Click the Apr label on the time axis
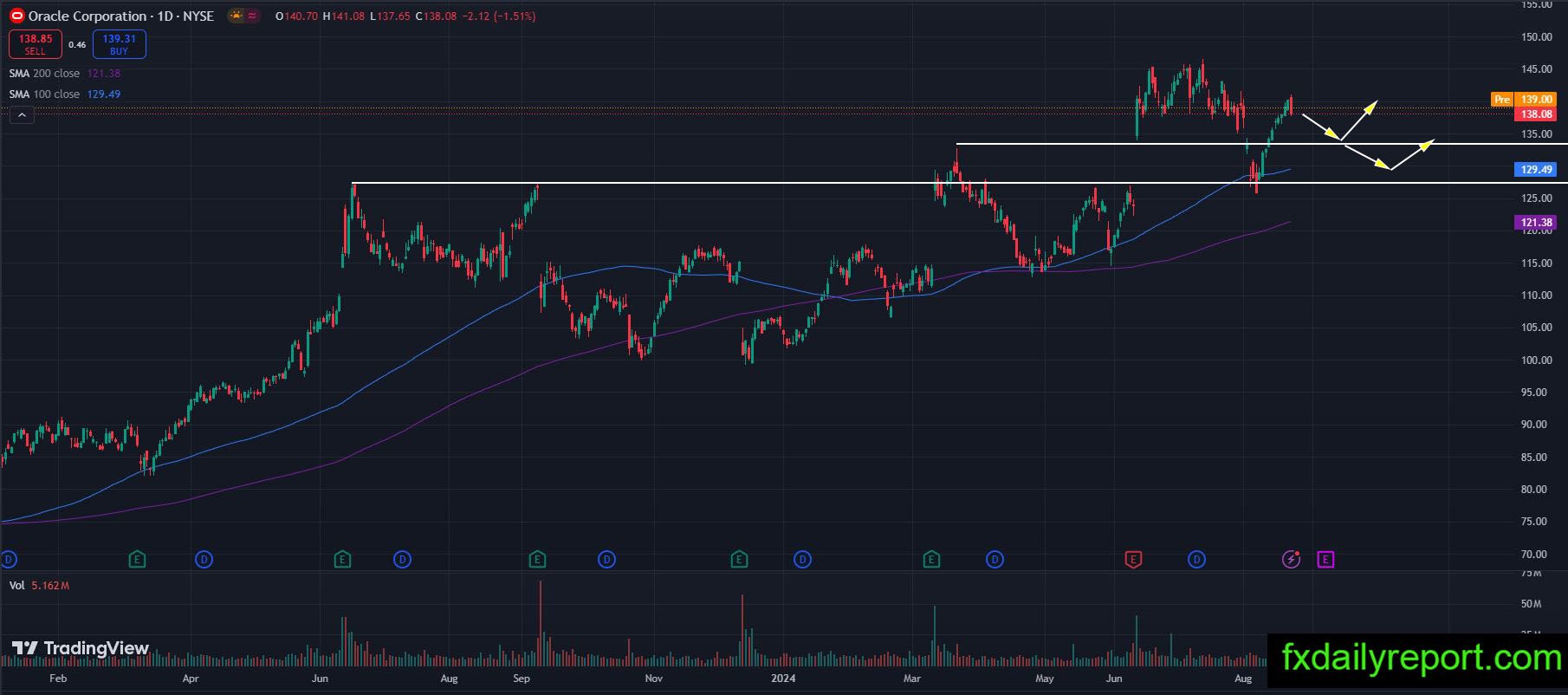 pos(191,678)
